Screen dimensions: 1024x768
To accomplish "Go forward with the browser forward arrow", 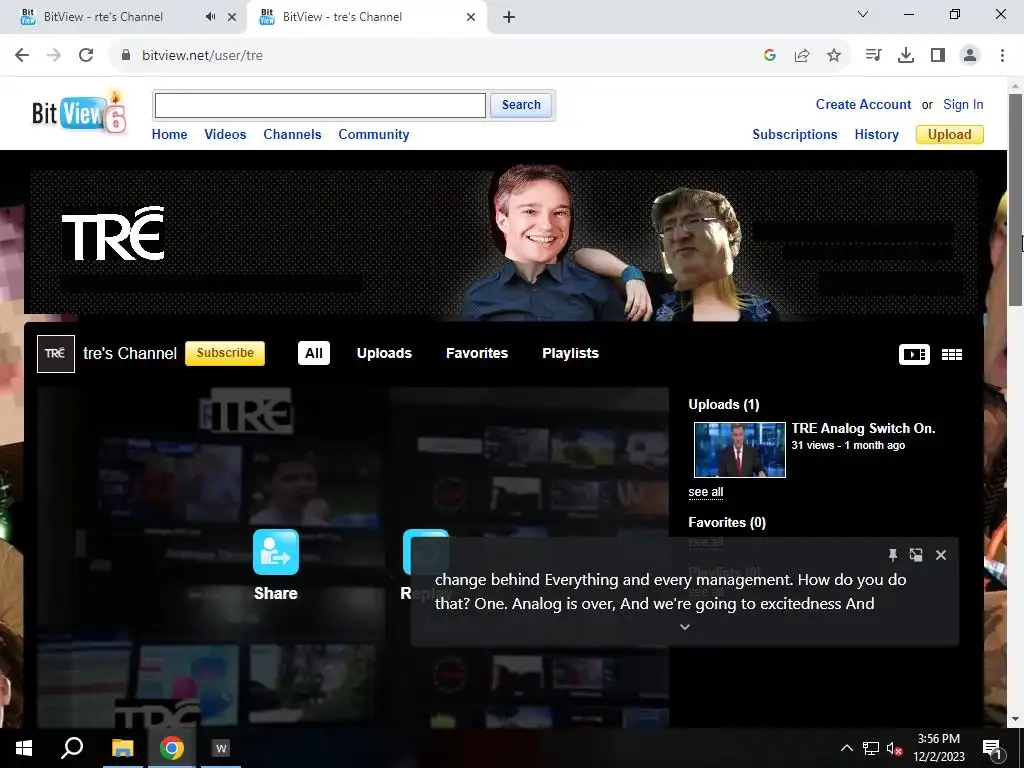I will [54, 55].
